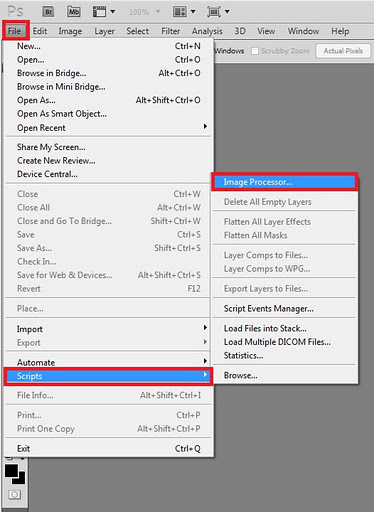374x512 pixels.
Task: Select Layer Comps to WPG...
Action: tap(285, 269)
